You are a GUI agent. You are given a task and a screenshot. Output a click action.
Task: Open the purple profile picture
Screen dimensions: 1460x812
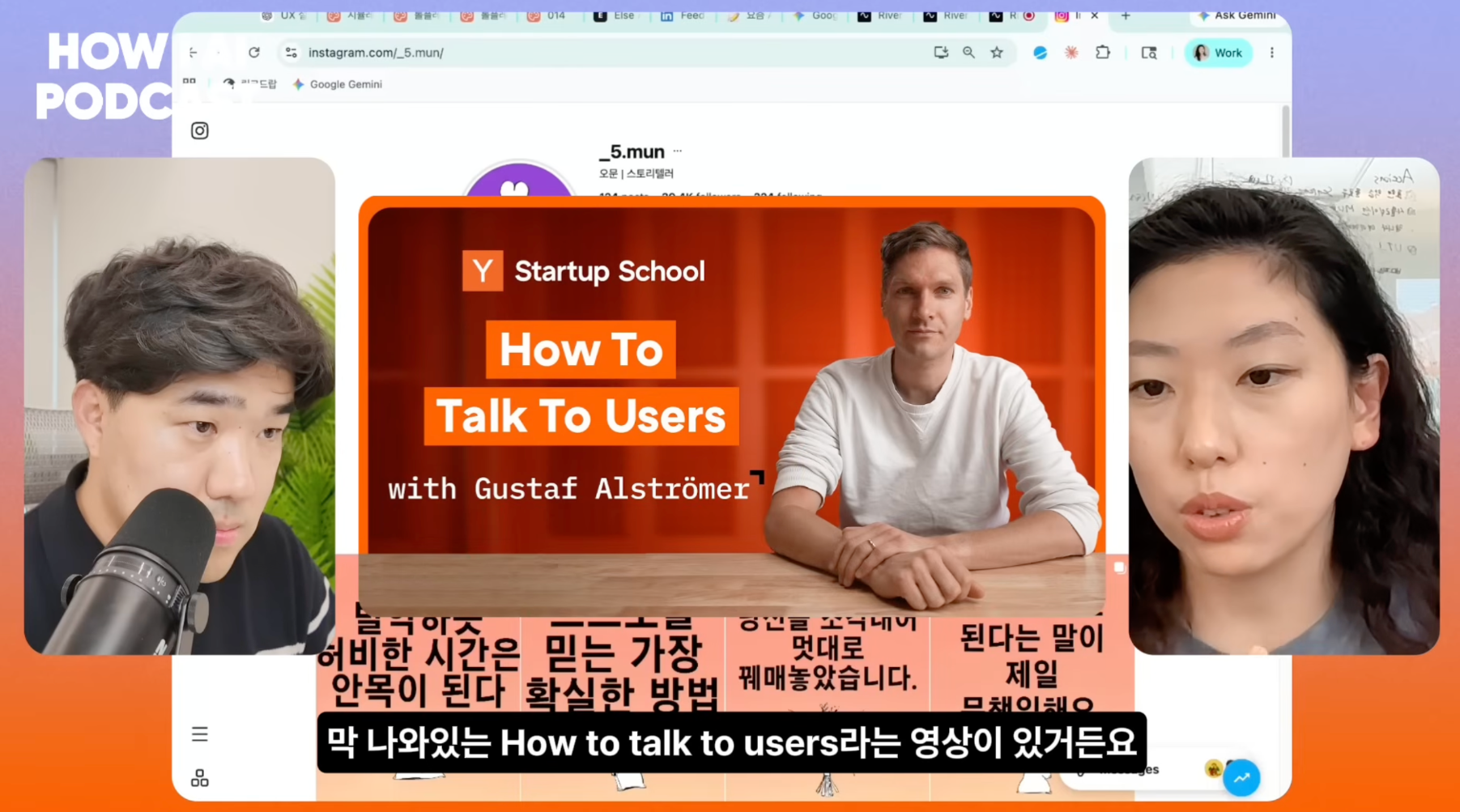[519, 180]
